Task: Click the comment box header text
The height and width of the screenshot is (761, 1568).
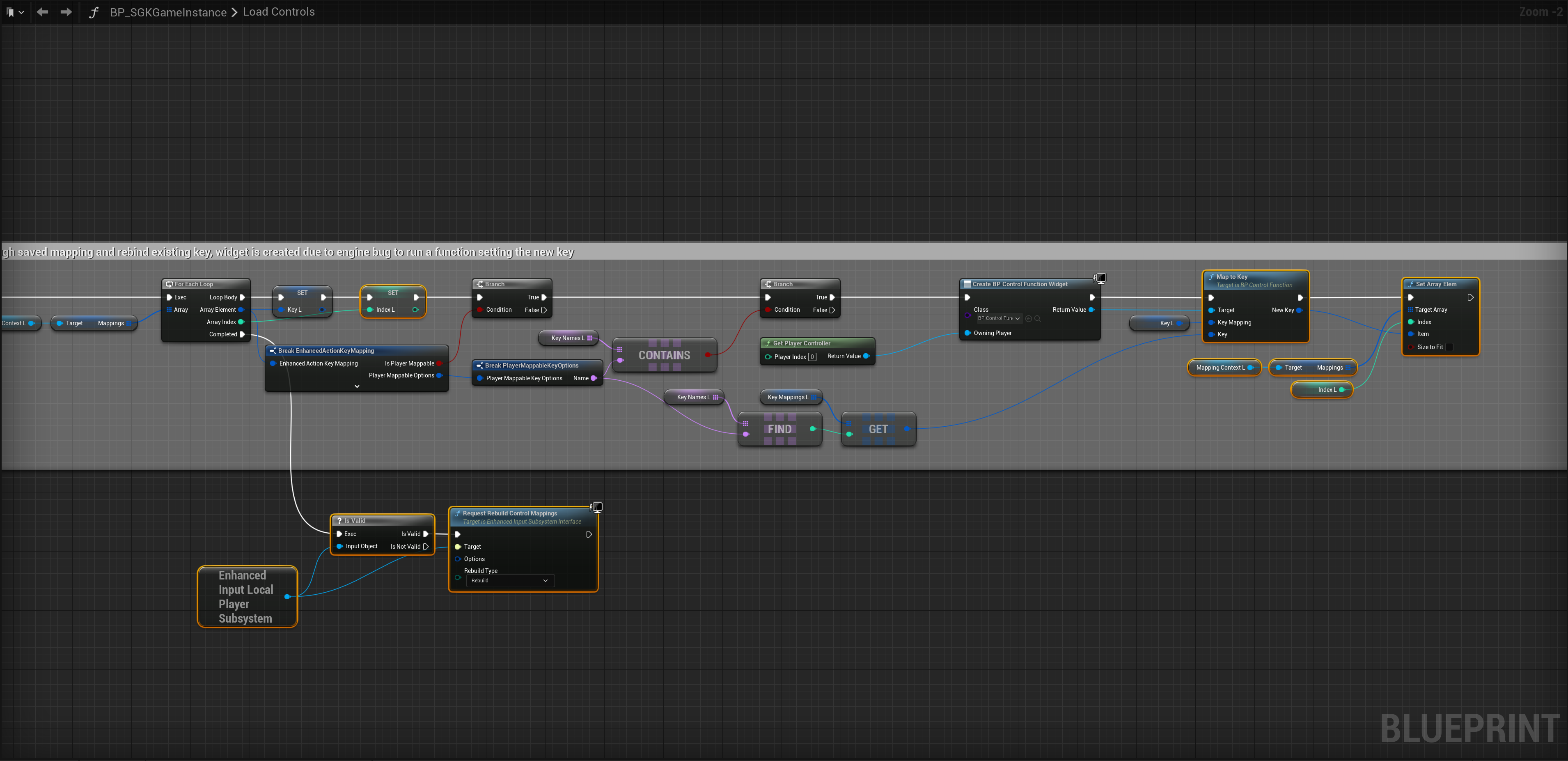Action: click(x=289, y=252)
